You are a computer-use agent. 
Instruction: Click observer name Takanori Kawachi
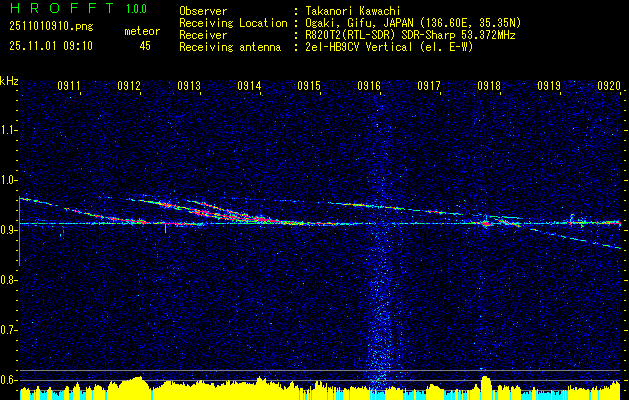(x=353, y=11)
